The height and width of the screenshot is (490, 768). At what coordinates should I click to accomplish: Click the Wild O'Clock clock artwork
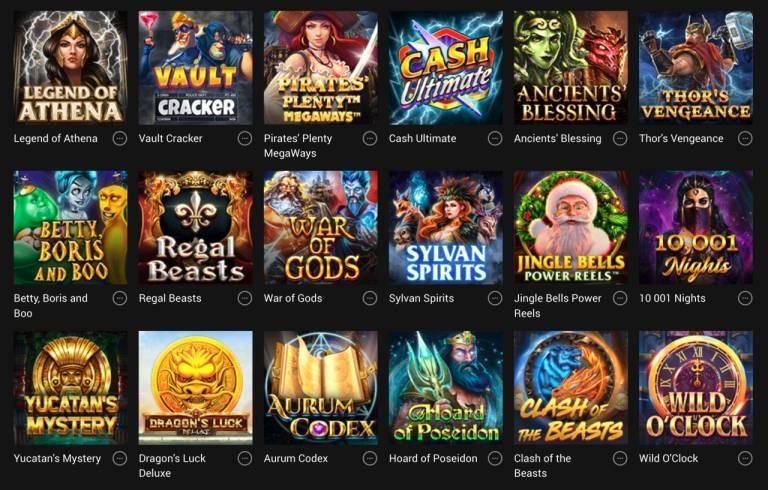tap(696, 388)
